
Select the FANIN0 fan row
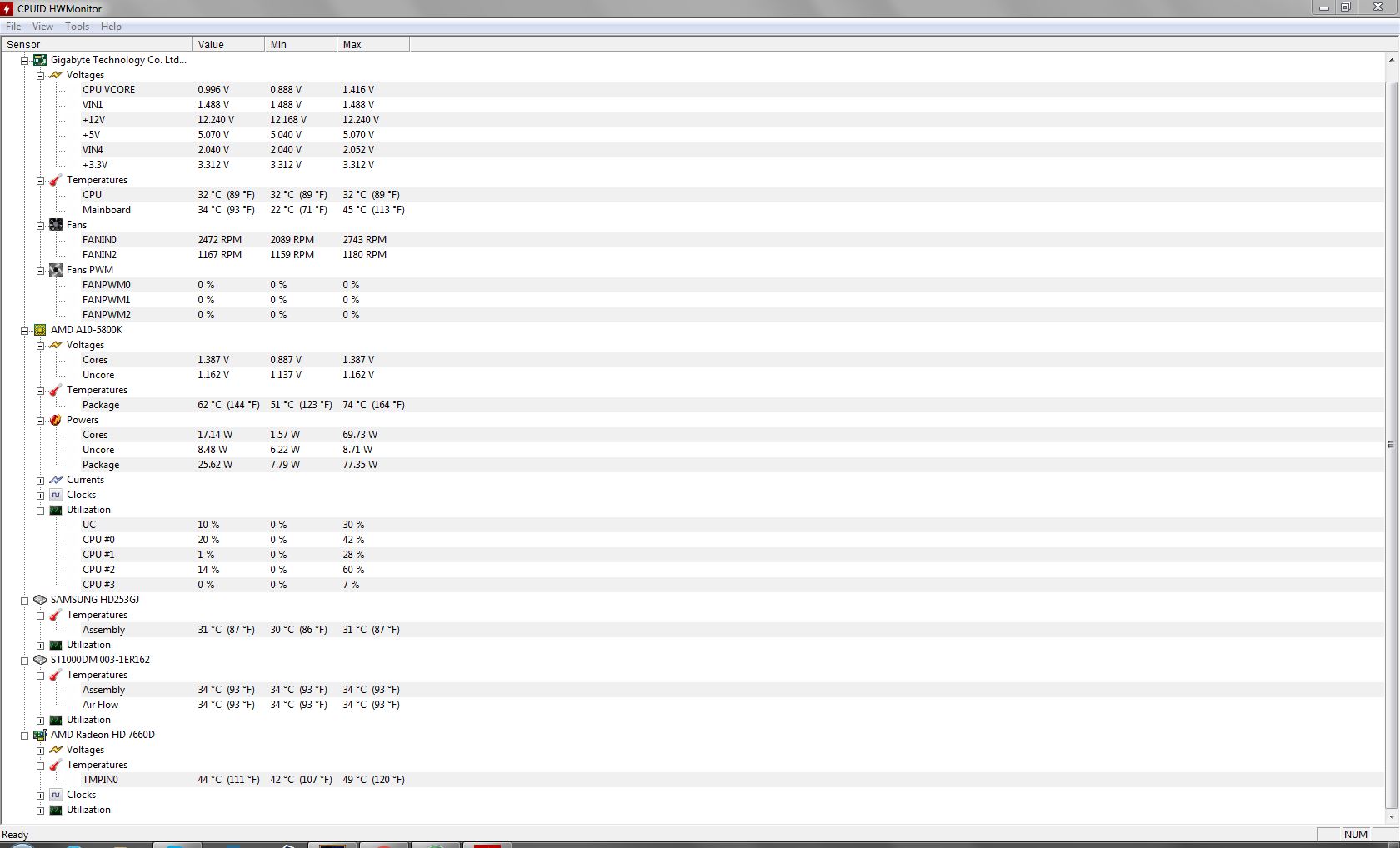click(x=692, y=240)
